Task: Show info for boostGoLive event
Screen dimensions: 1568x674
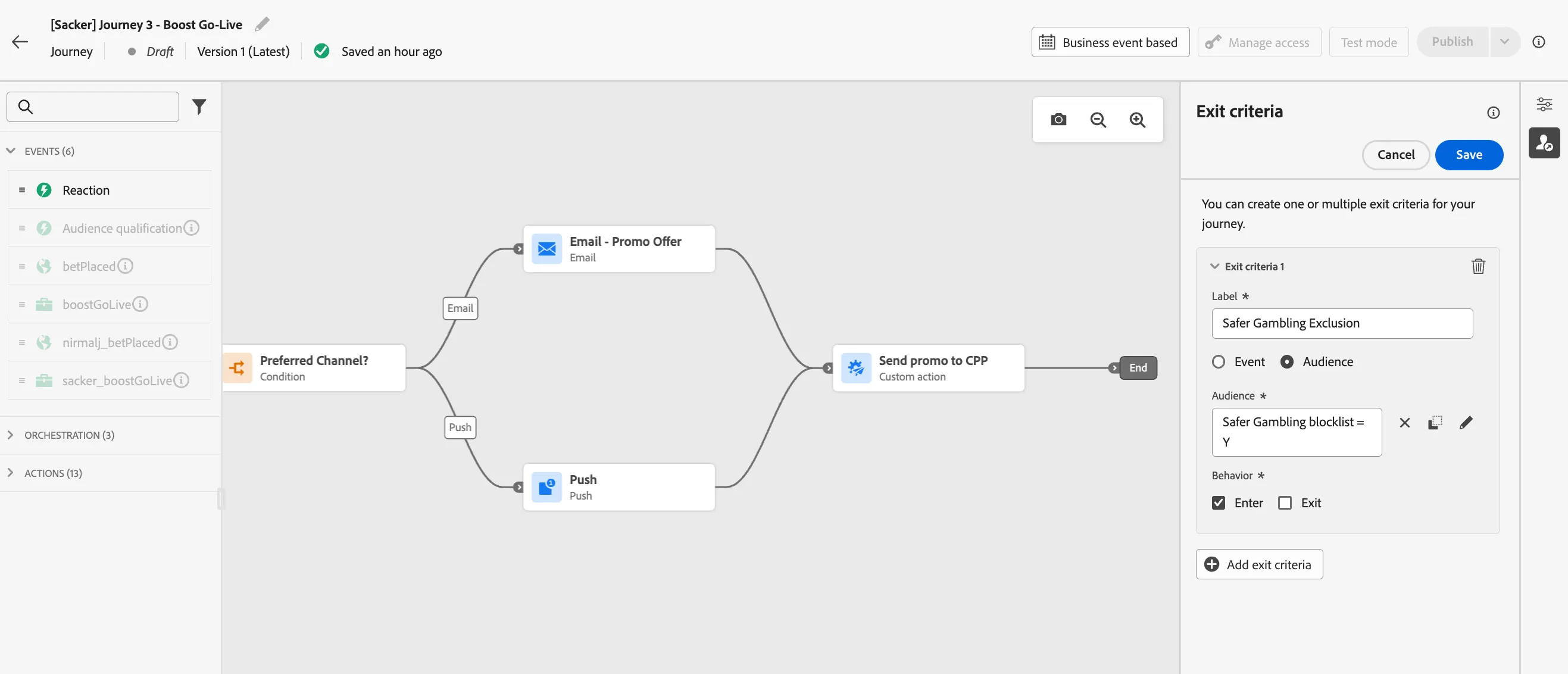Action: pos(140,304)
